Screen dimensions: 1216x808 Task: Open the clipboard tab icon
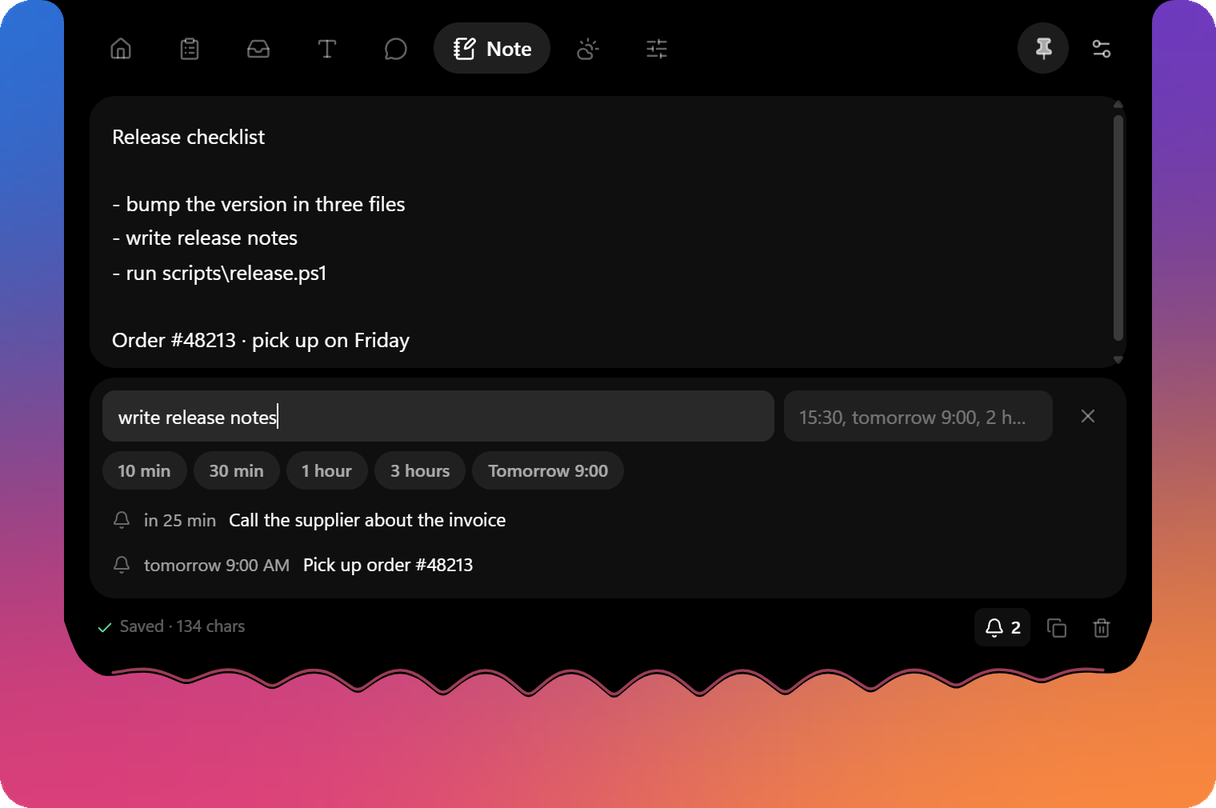tap(189, 49)
